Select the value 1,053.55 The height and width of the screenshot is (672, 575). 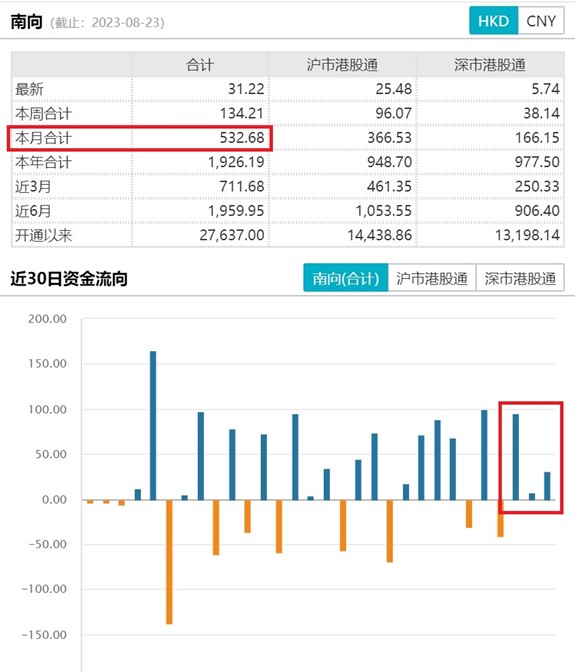point(383,211)
